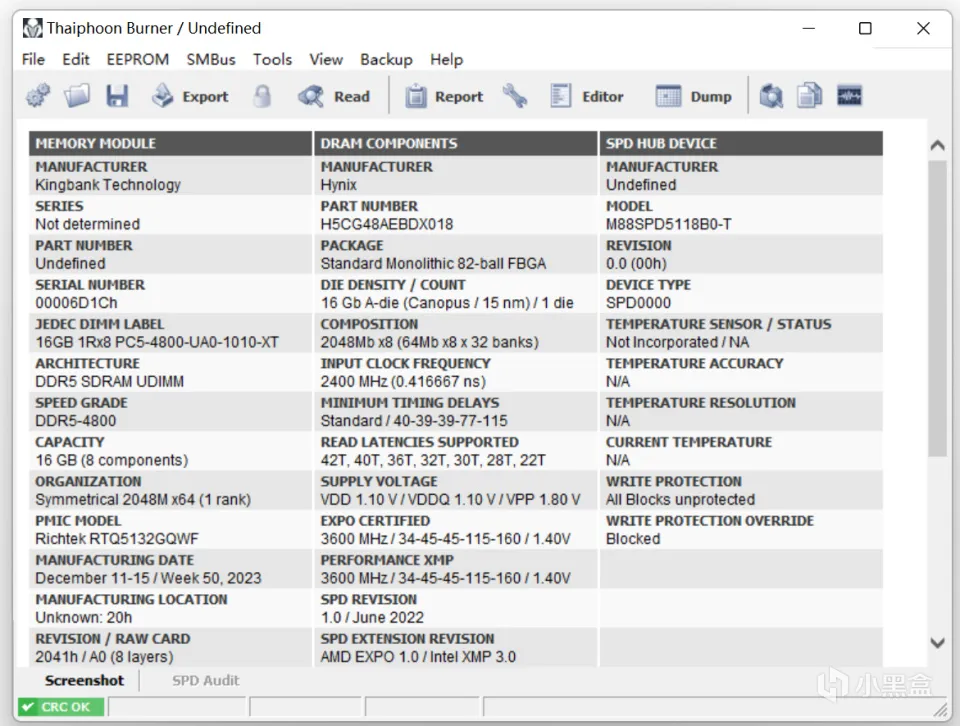Click the gear settings icon in toolbar

tap(38, 96)
